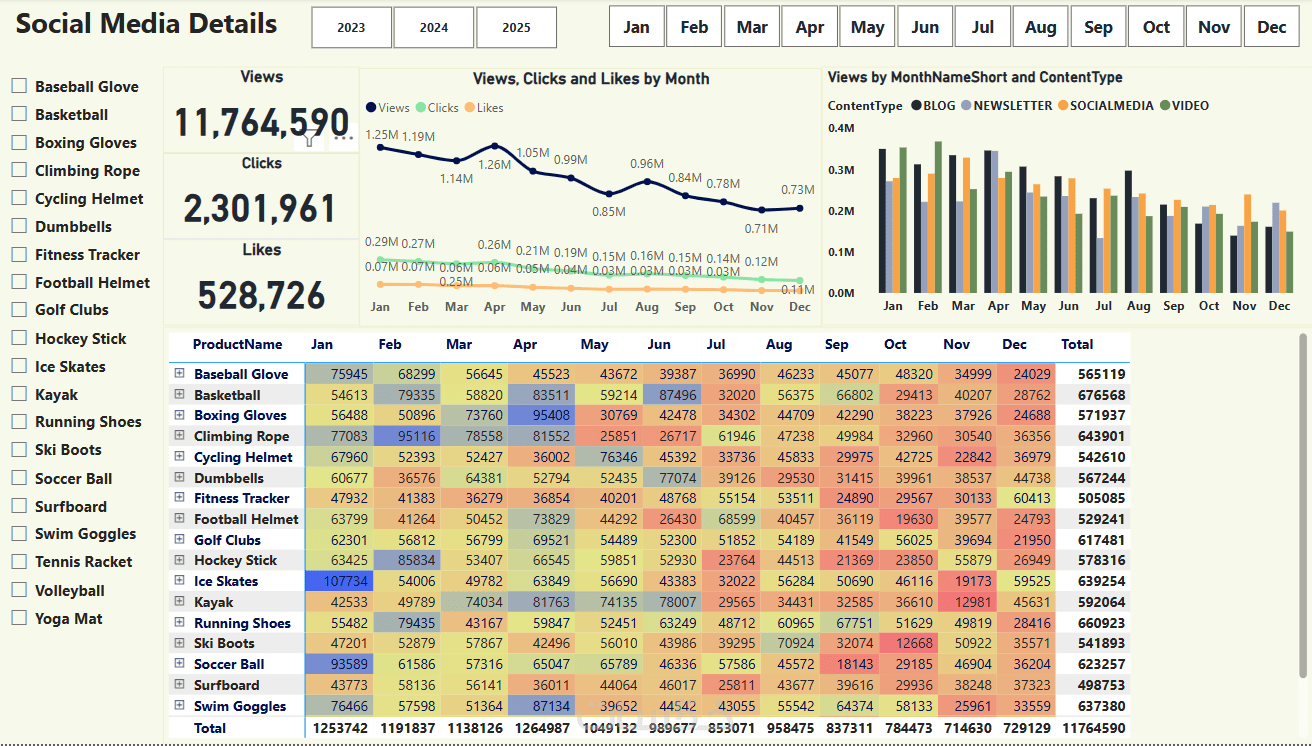This screenshot has width=1312, height=746.
Task: Select the Ice Skates cell value 107734
Action: point(339,581)
